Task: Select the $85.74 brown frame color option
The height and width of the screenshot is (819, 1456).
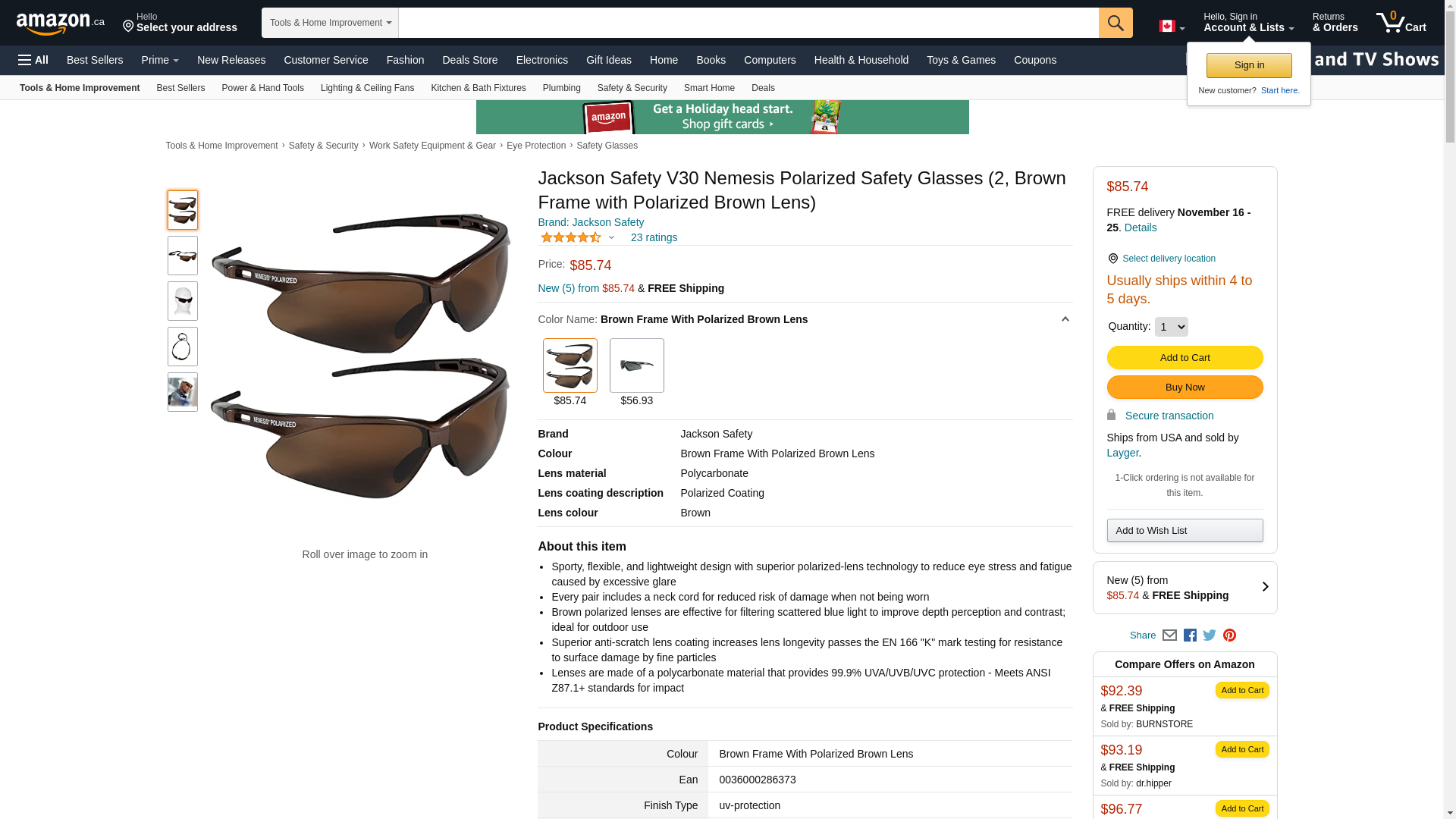Action: pos(570,366)
